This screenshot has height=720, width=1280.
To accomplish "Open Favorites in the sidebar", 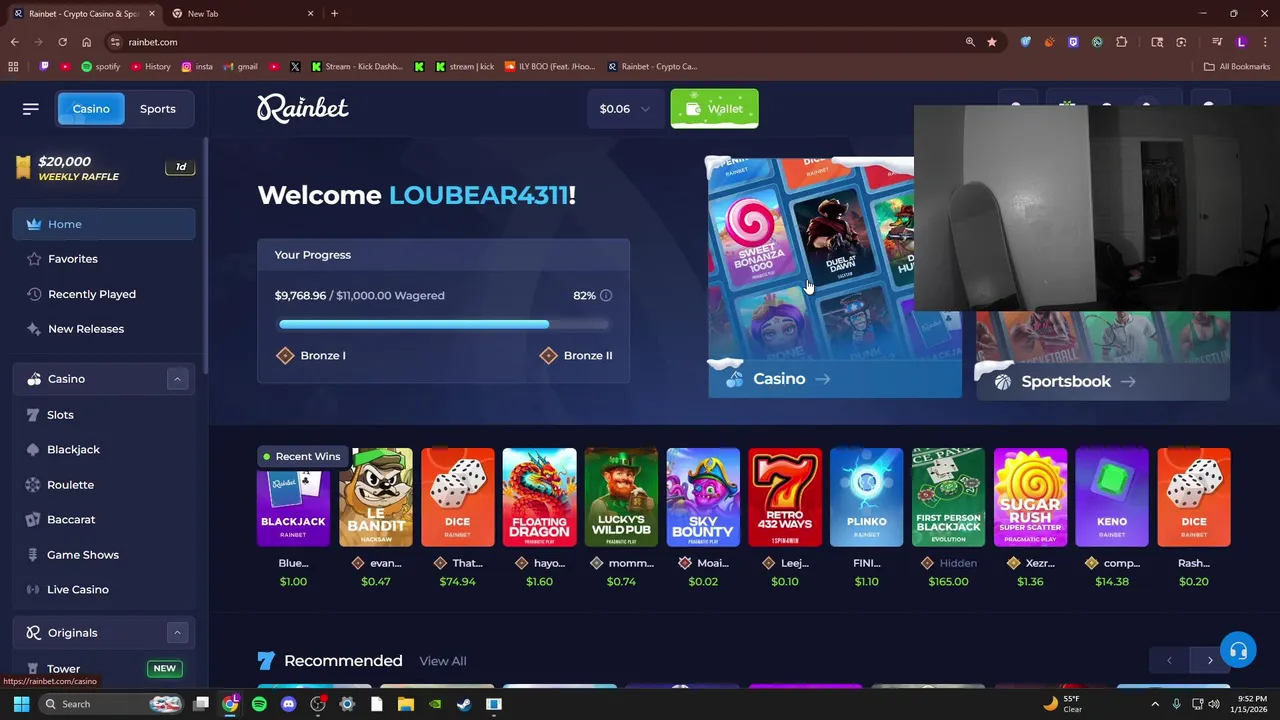I will [x=104, y=259].
